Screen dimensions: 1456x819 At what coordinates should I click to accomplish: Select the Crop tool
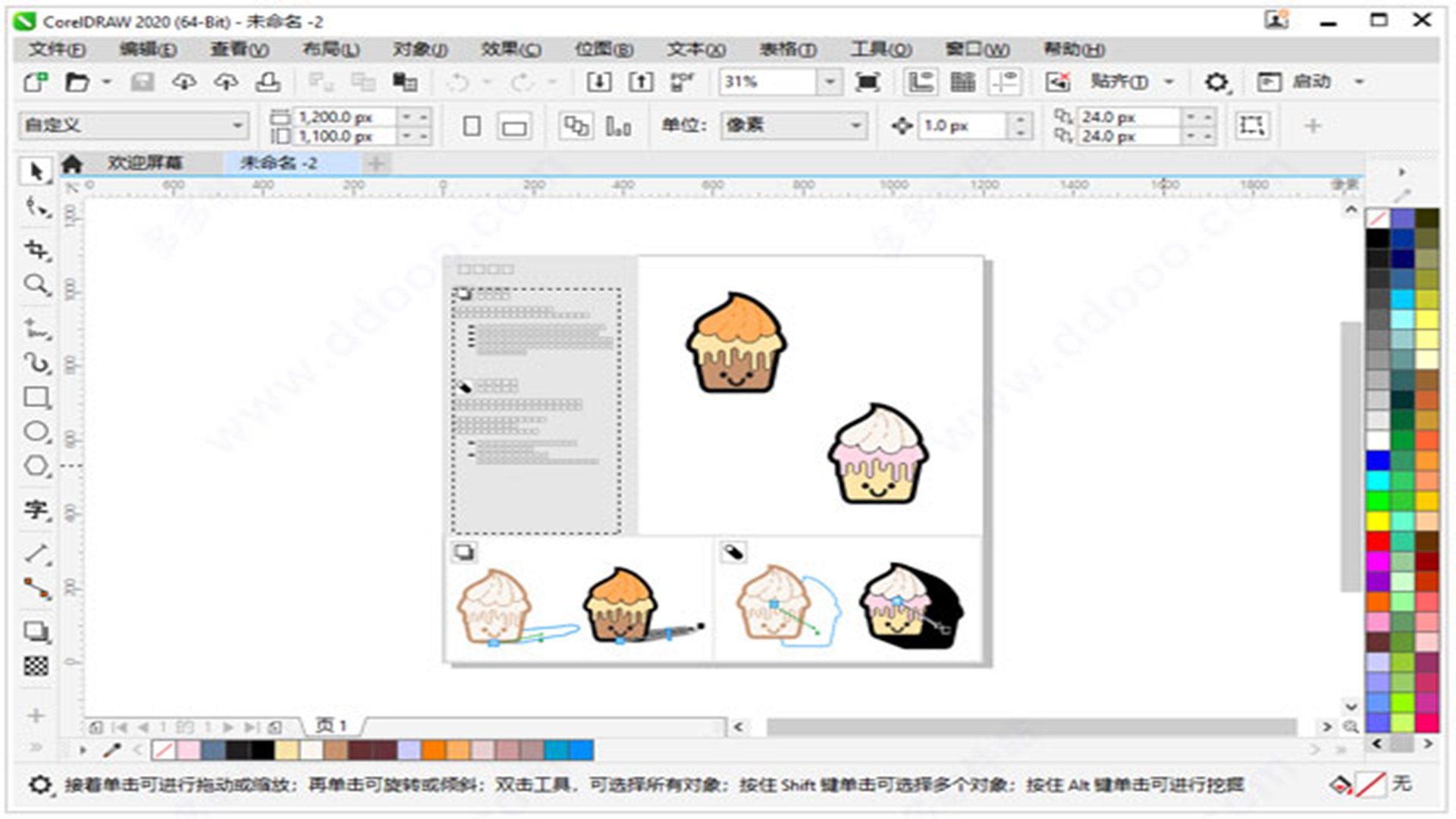point(36,249)
